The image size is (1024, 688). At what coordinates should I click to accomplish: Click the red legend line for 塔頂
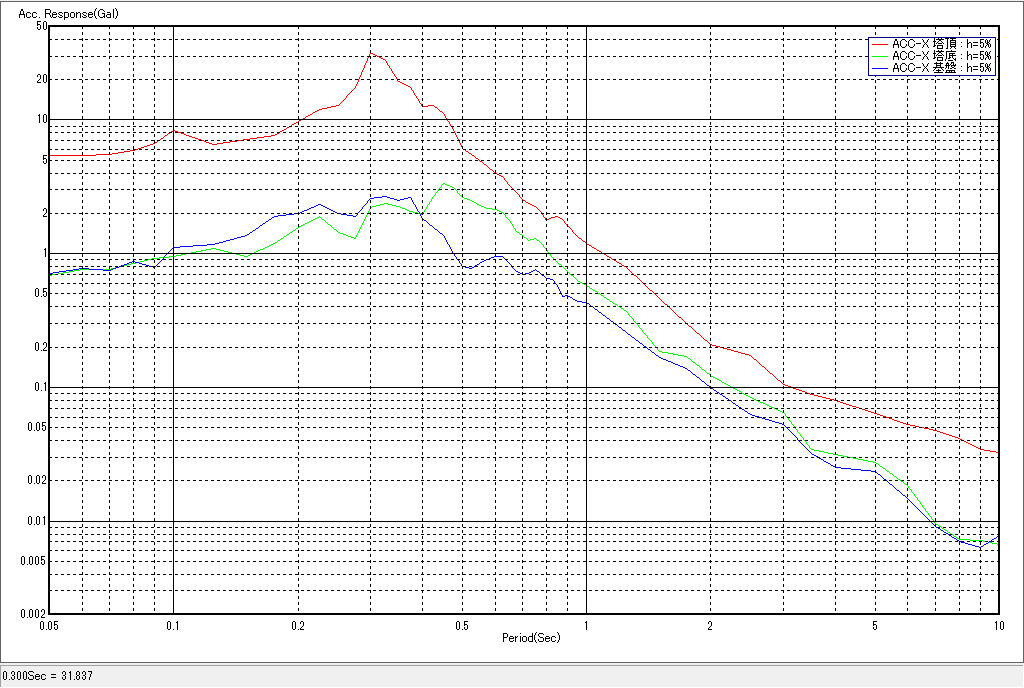point(880,44)
